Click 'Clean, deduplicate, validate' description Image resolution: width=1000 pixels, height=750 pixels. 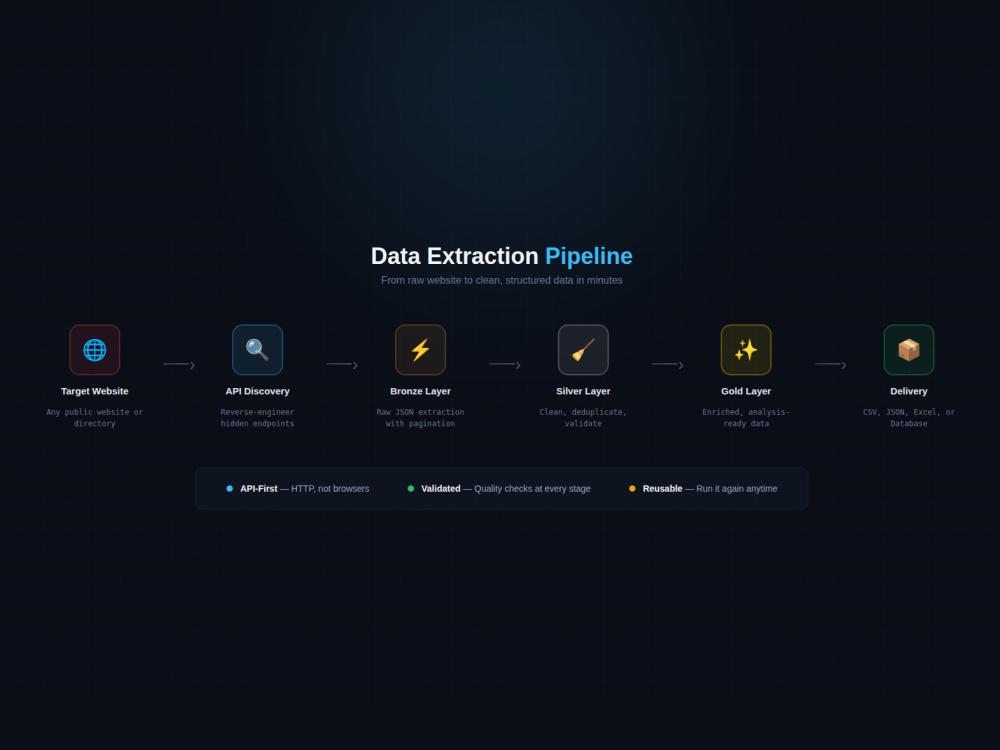tap(584, 418)
